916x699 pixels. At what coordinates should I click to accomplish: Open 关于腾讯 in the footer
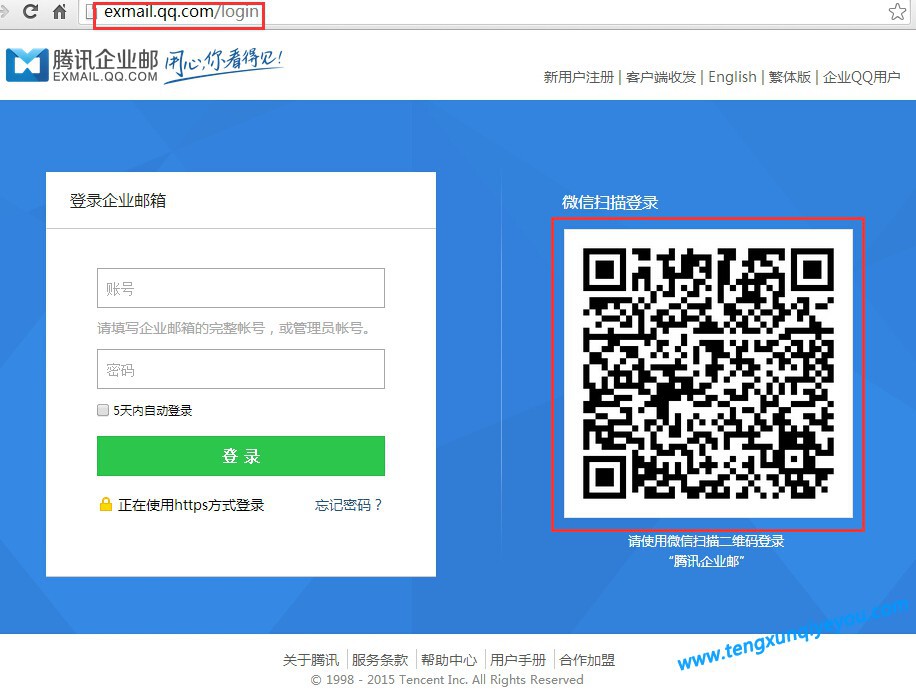311,660
